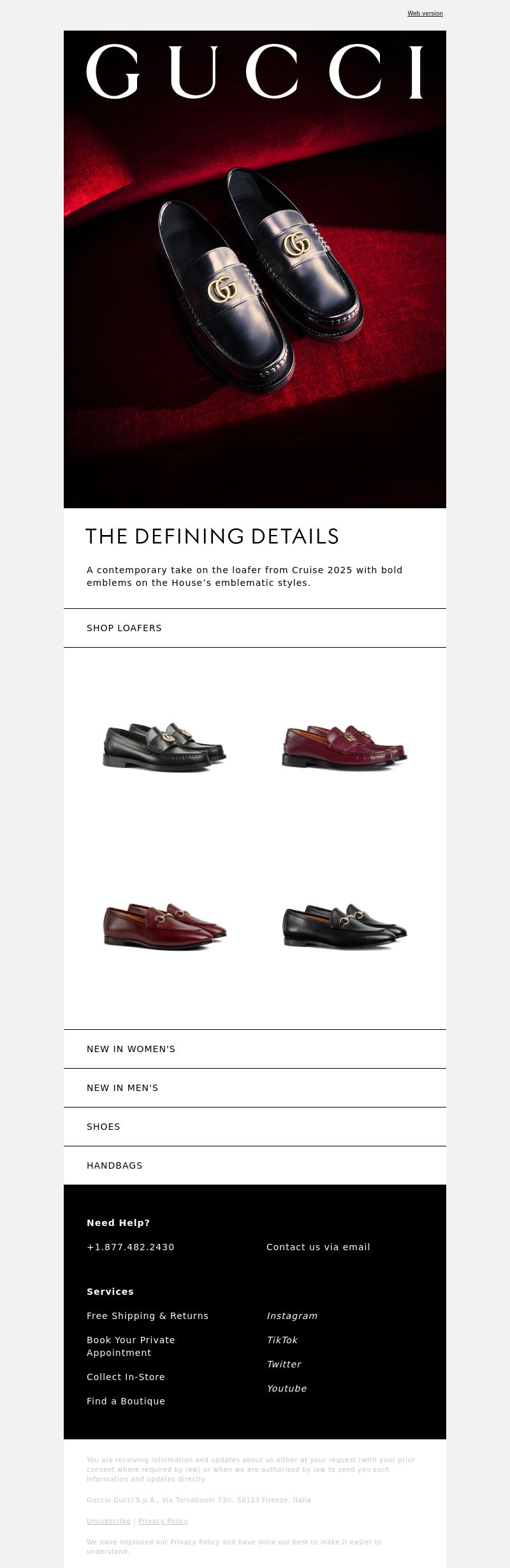Screen dimensions: 510x1568
Task: Open Free Shipping & Returns link
Action: point(148,1316)
